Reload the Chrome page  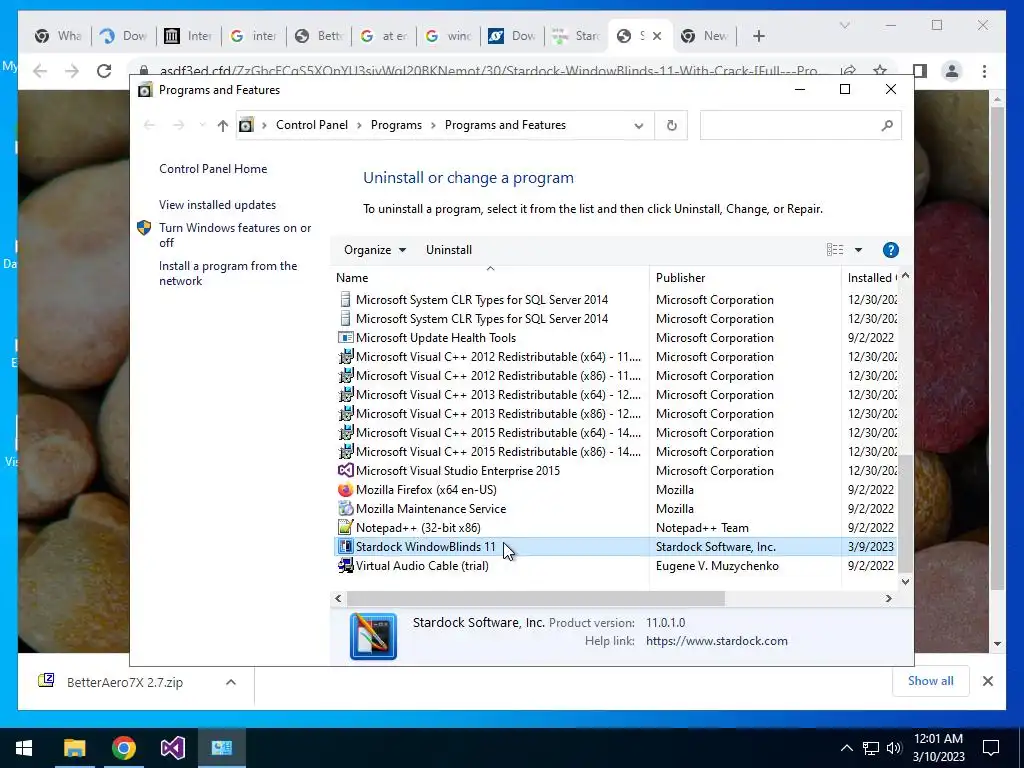104,71
